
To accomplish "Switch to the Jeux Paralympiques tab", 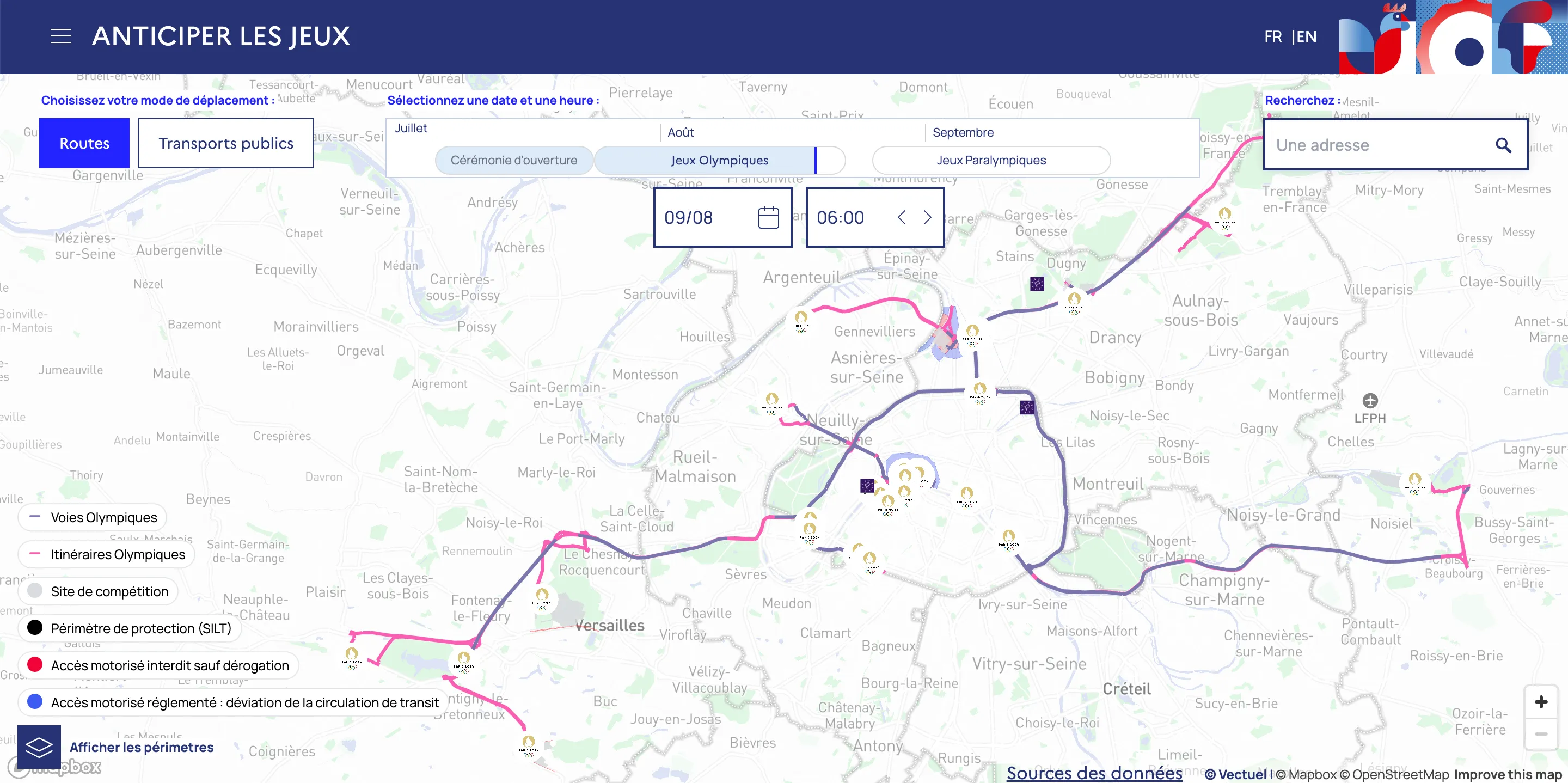I will point(991,160).
